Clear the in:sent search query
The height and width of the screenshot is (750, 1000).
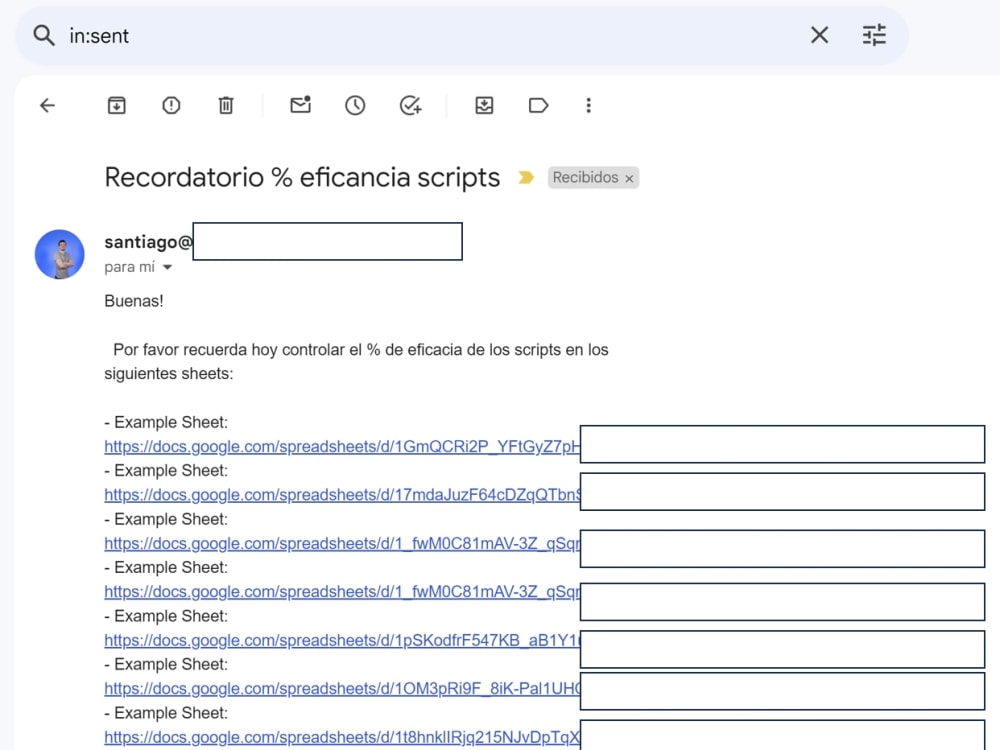point(820,35)
